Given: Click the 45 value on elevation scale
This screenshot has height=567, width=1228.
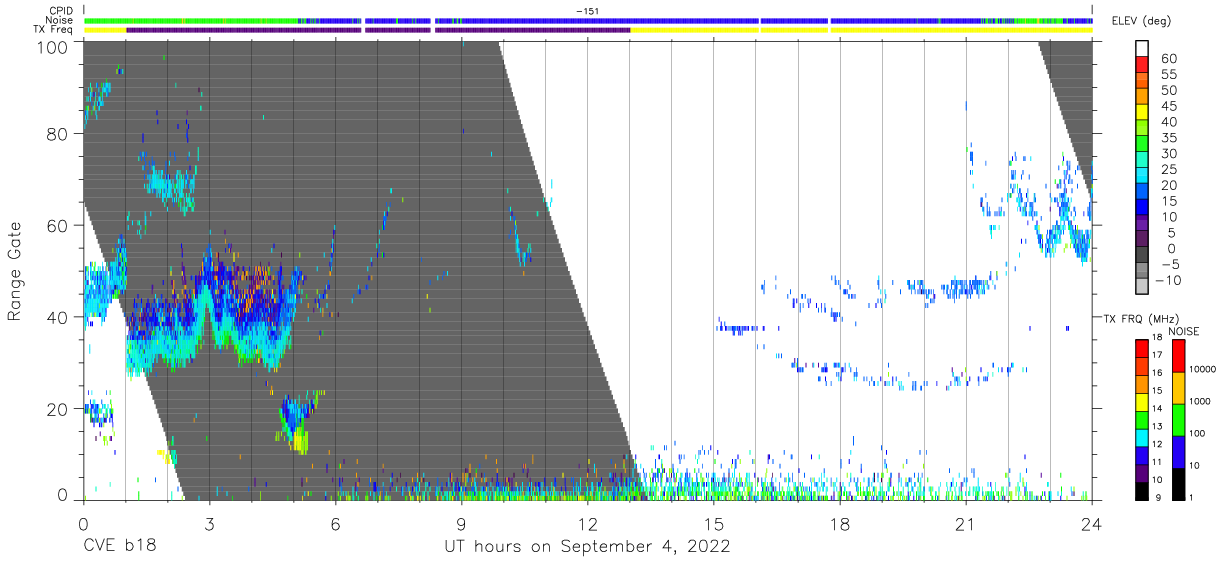Looking at the screenshot, I should click(x=1169, y=106).
